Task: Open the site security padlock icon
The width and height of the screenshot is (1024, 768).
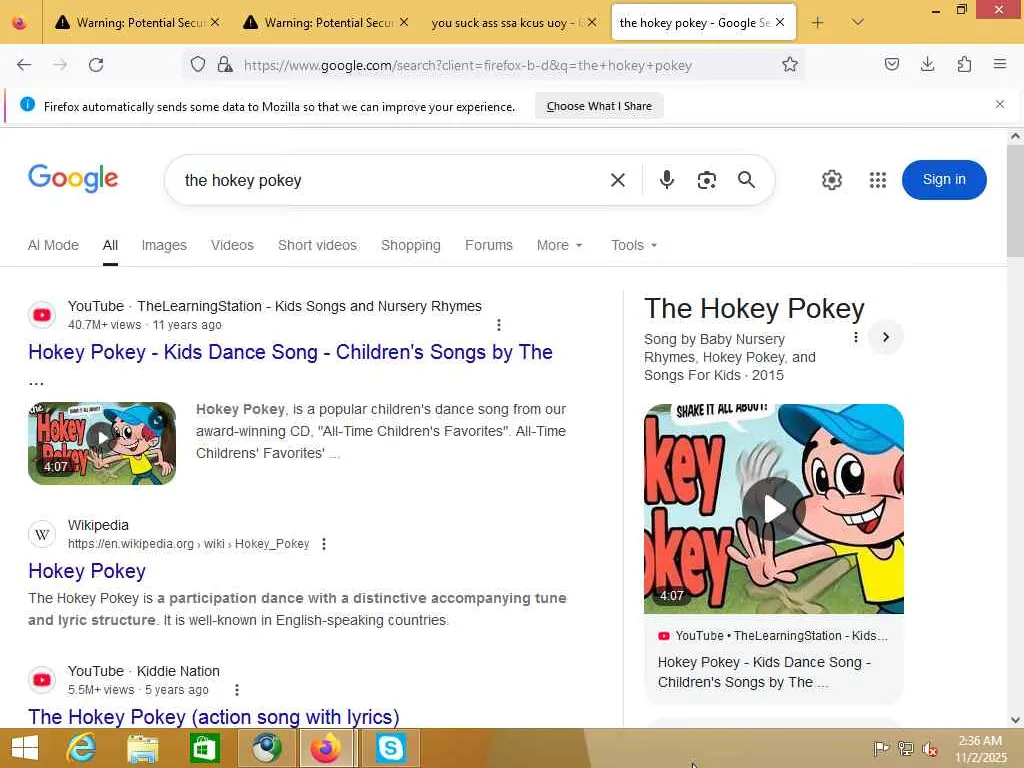Action: (x=225, y=64)
